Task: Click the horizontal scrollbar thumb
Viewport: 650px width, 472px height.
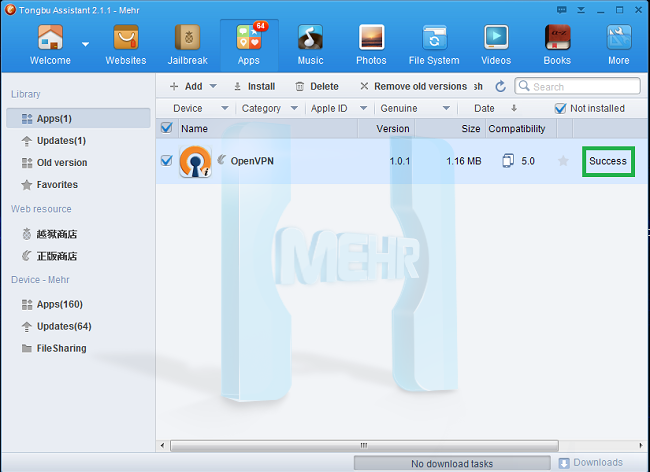Action: pyautogui.click(x=364, y=445)
